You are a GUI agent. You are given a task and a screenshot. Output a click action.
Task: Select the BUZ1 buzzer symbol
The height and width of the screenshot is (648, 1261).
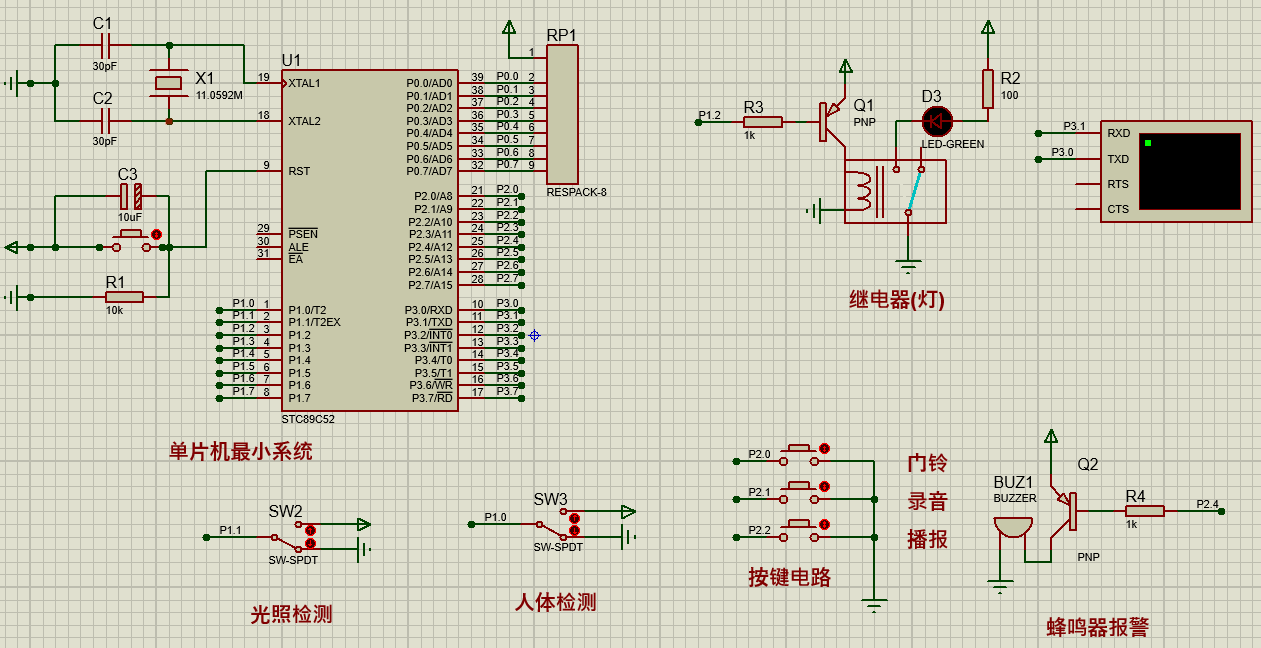(x=1013, y=526)
